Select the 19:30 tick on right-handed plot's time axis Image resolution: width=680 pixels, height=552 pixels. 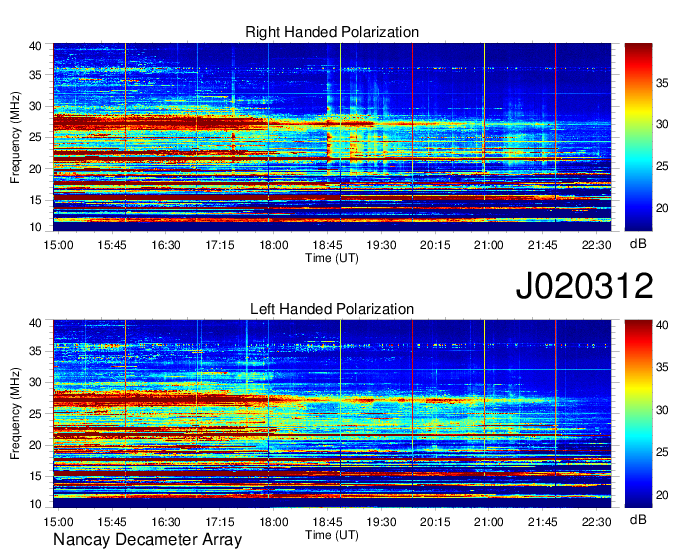click(x=381, y=245)
